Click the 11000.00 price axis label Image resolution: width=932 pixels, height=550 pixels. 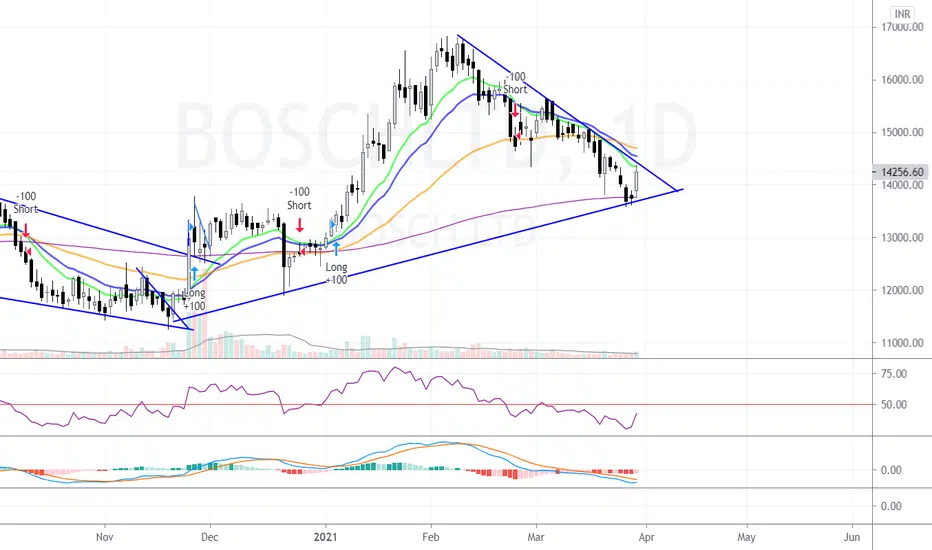902,342
